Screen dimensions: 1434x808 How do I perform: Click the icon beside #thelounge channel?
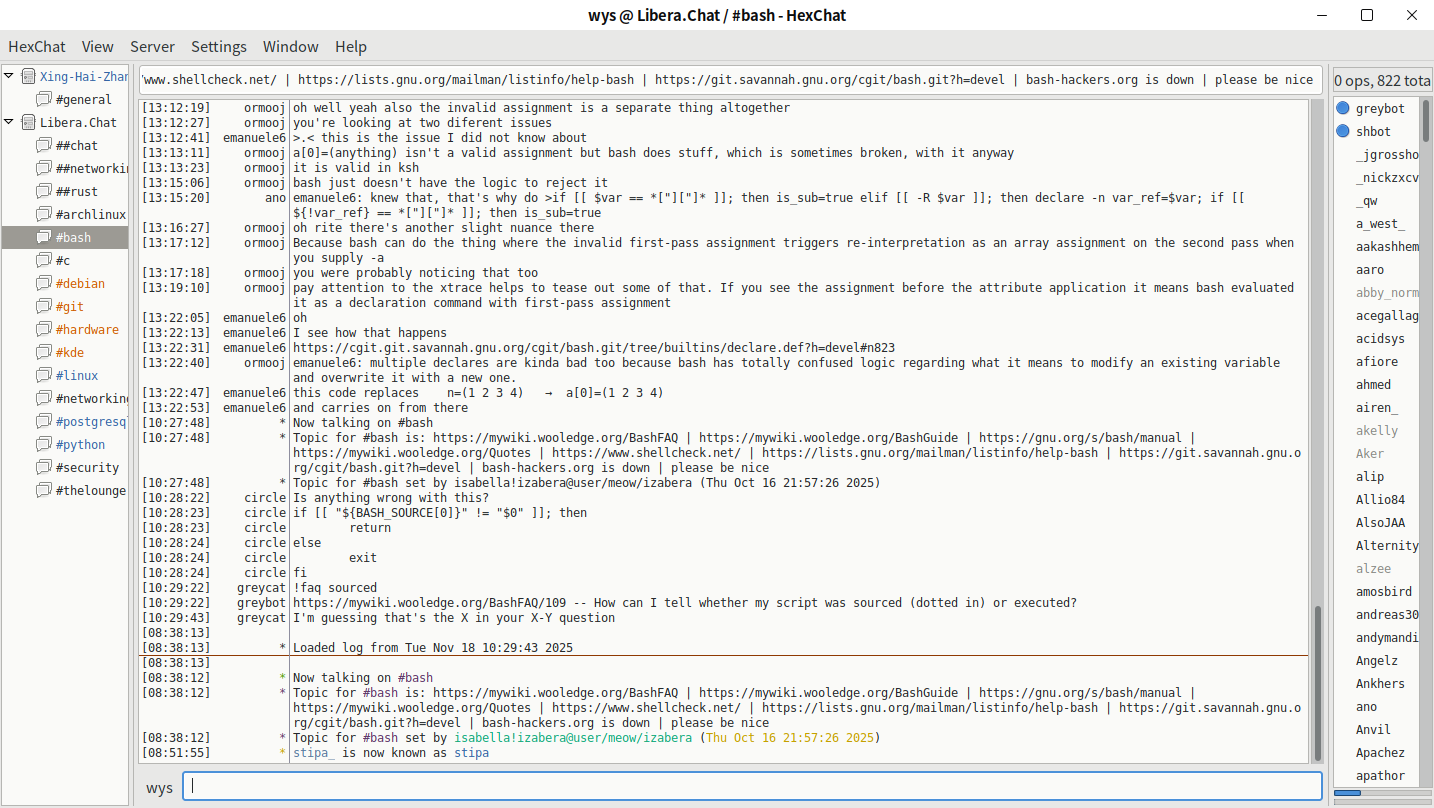[43, 491]
